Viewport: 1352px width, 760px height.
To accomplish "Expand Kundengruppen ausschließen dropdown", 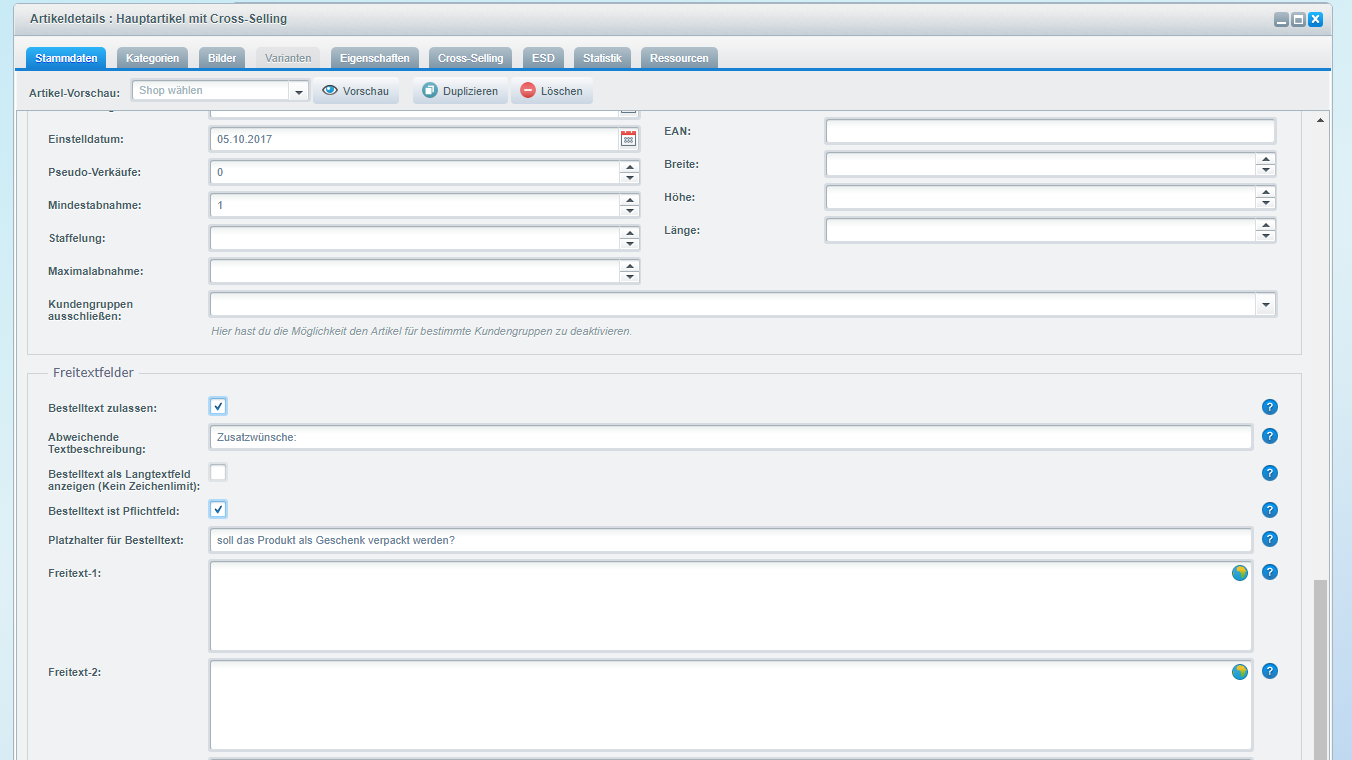I will tap(1266, 304).
